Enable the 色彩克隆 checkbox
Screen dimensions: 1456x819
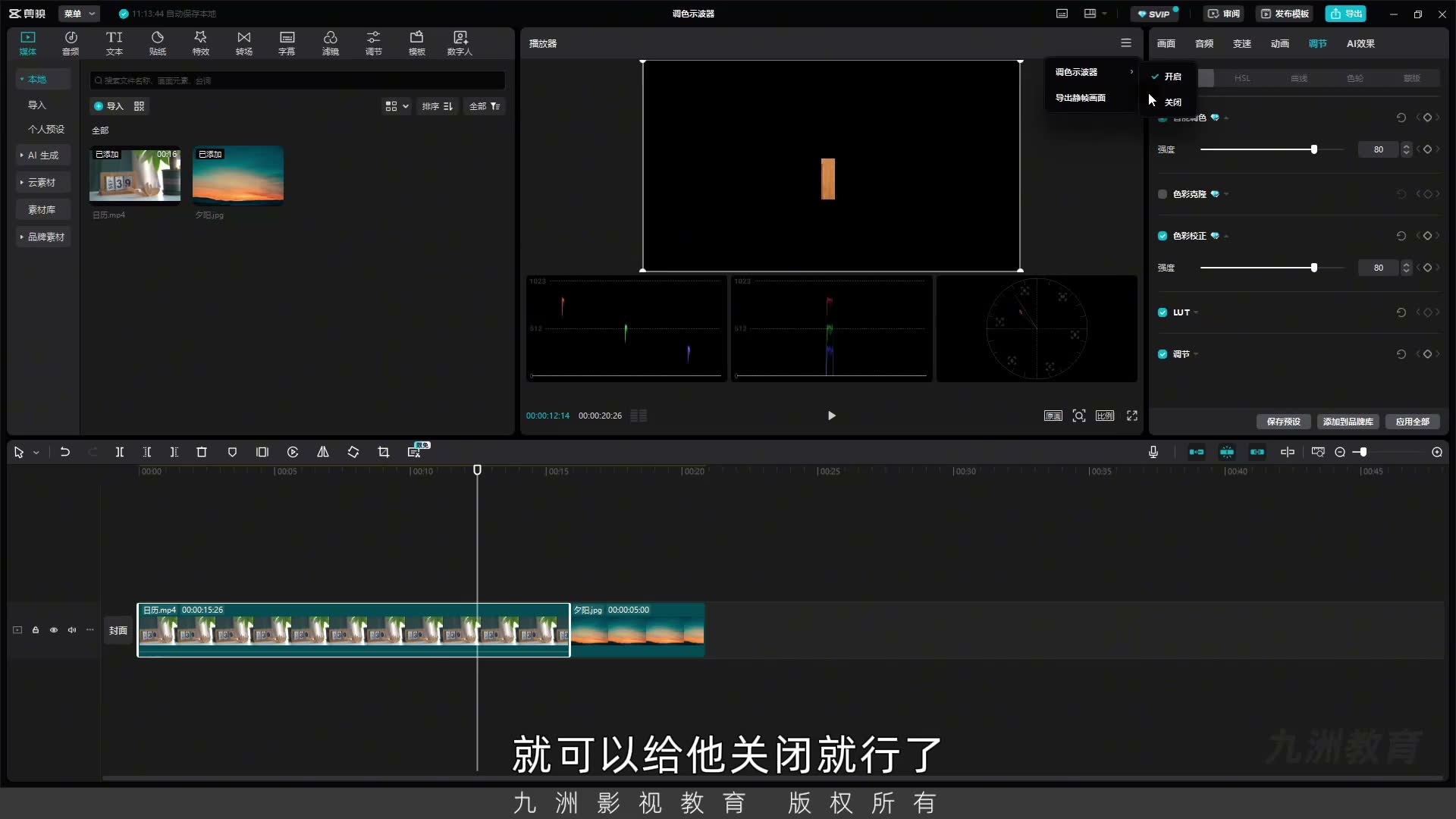point(1163,194)
